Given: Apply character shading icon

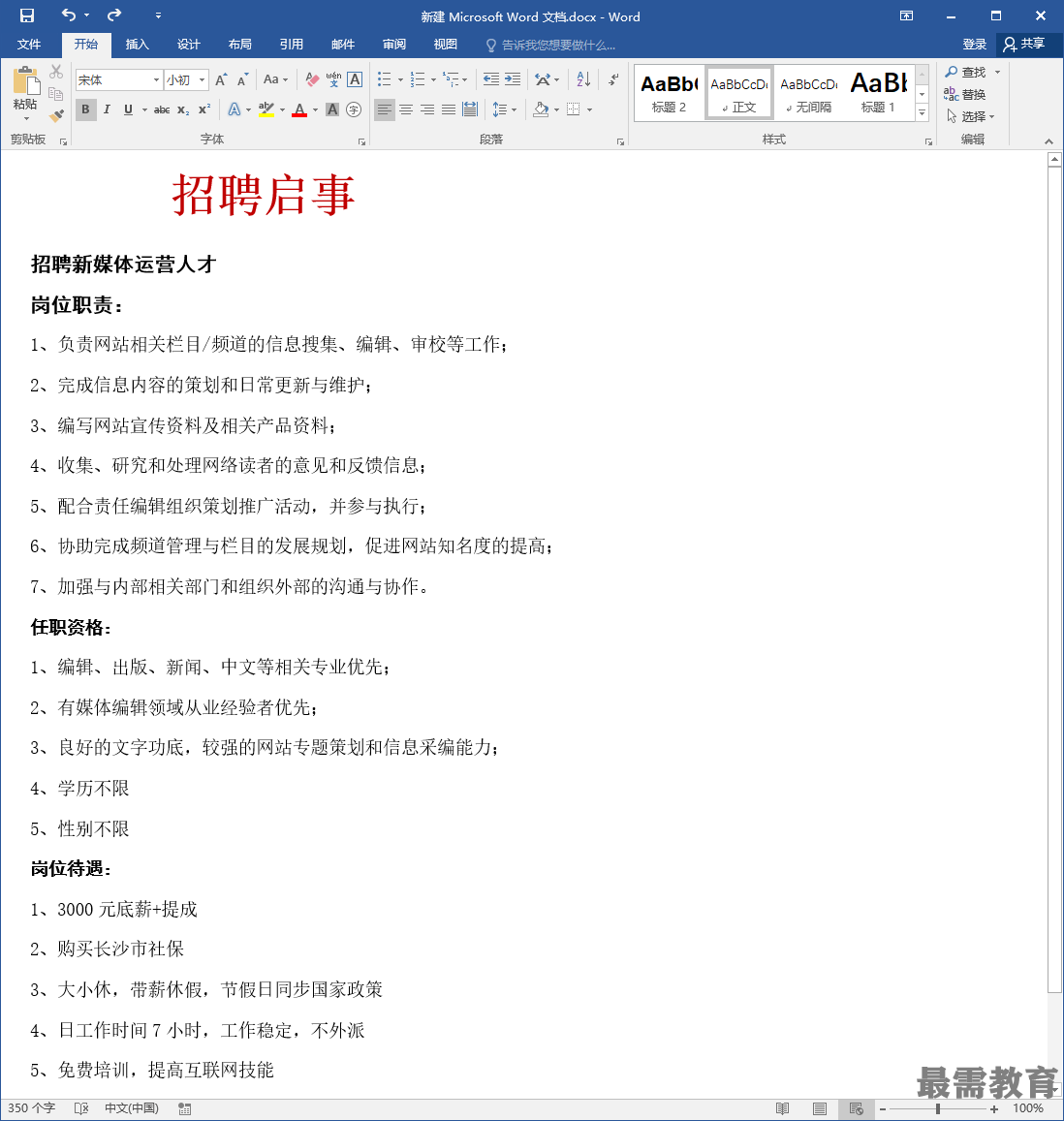Looking at the screenshot, I should 332,109.
